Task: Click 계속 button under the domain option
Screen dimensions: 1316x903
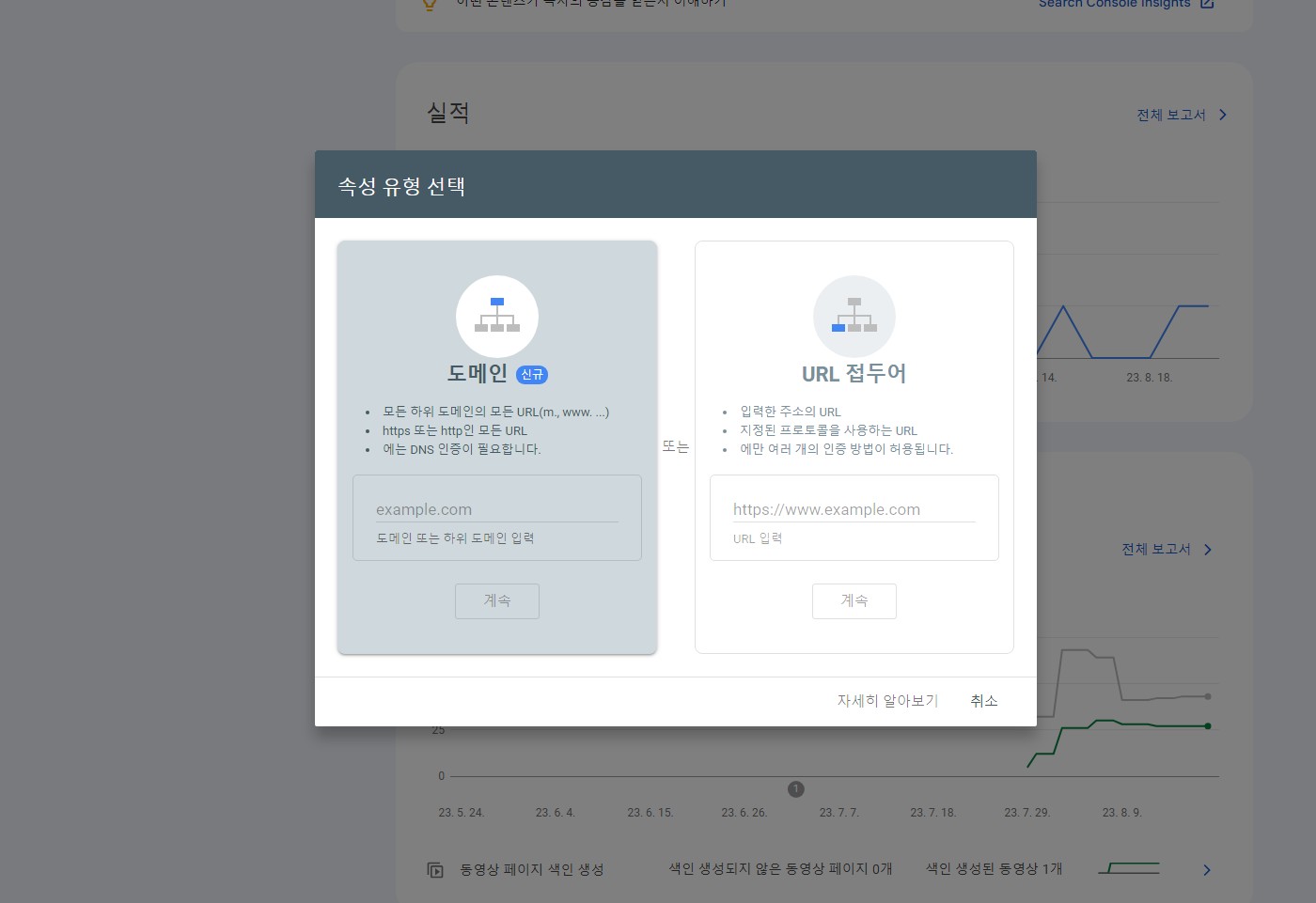Action: (x=497, y=601)
